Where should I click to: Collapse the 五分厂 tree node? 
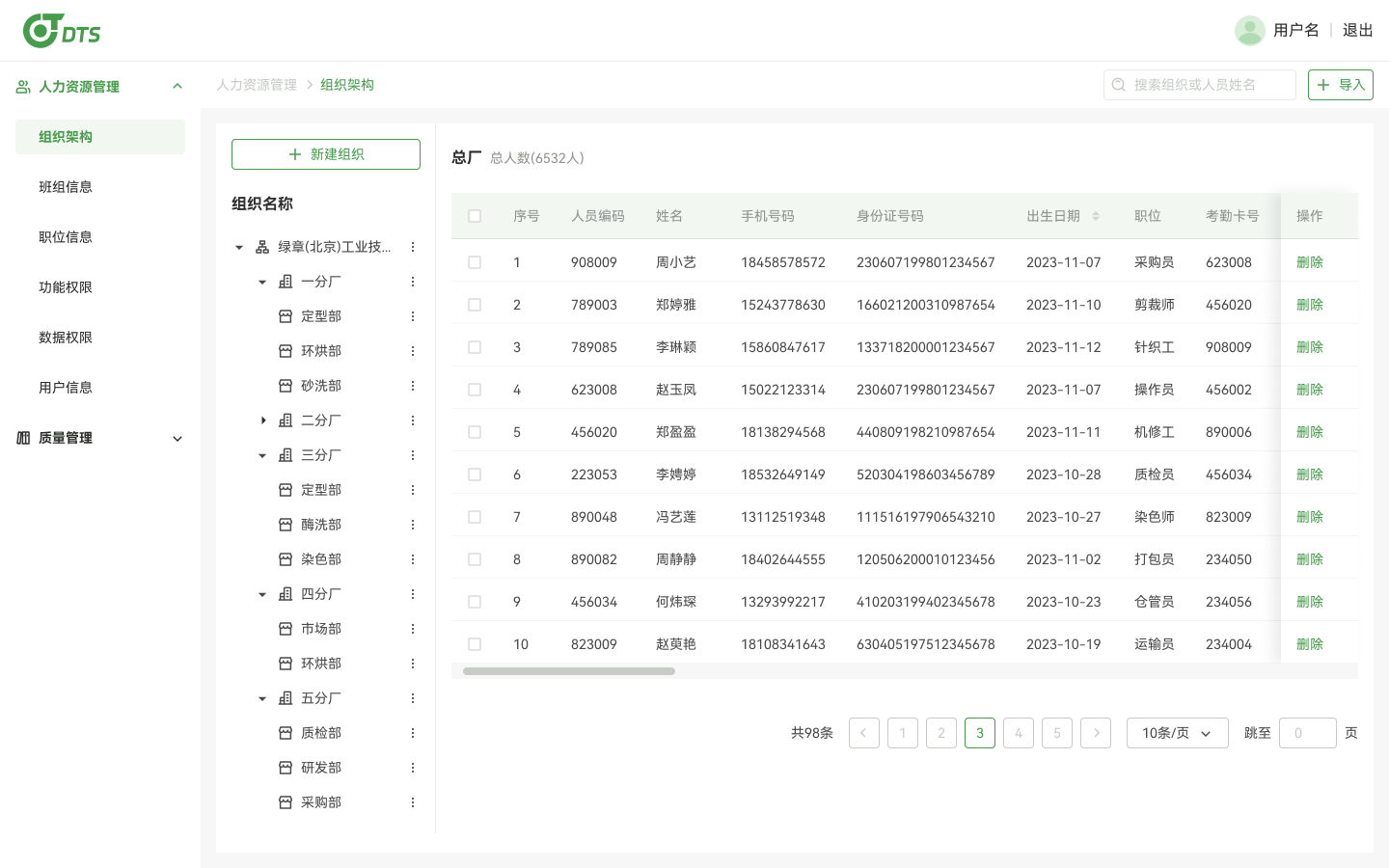click(262, 699)
